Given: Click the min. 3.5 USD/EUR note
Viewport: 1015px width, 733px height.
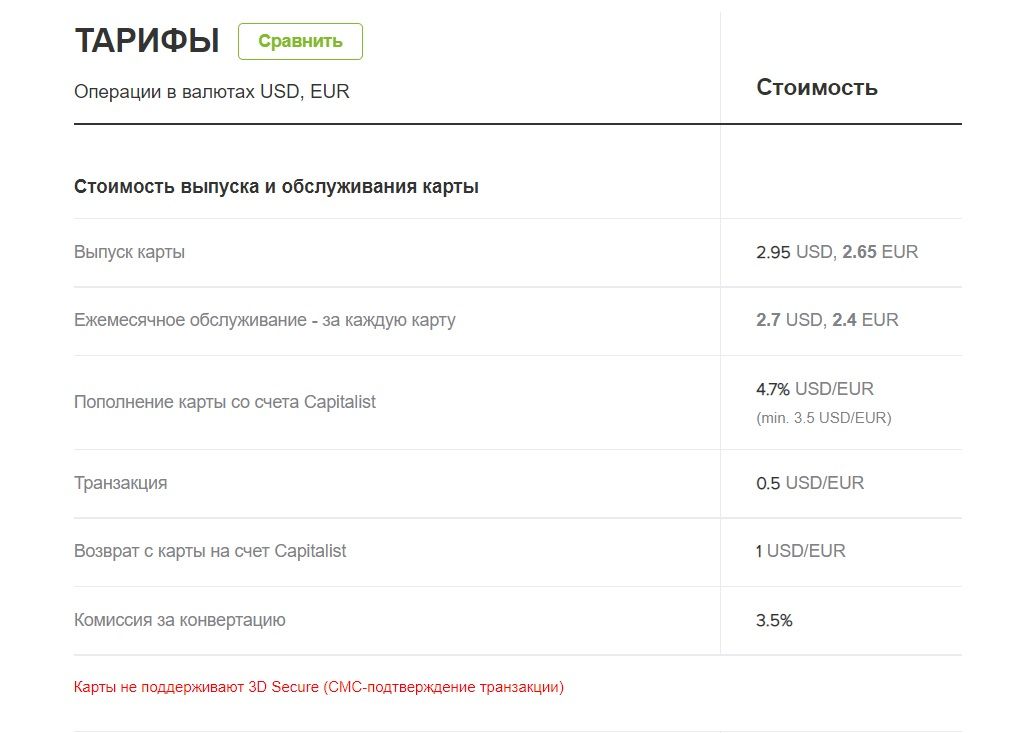Looking at the screenshot, I should pyautogui.click(x=823, y=418).
